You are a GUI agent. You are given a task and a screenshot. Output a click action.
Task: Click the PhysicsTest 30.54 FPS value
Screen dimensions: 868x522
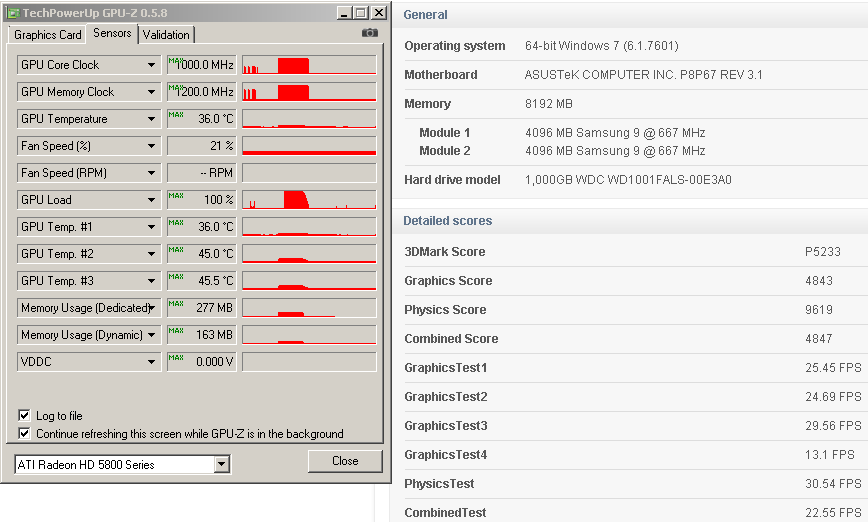pos(833,484)
